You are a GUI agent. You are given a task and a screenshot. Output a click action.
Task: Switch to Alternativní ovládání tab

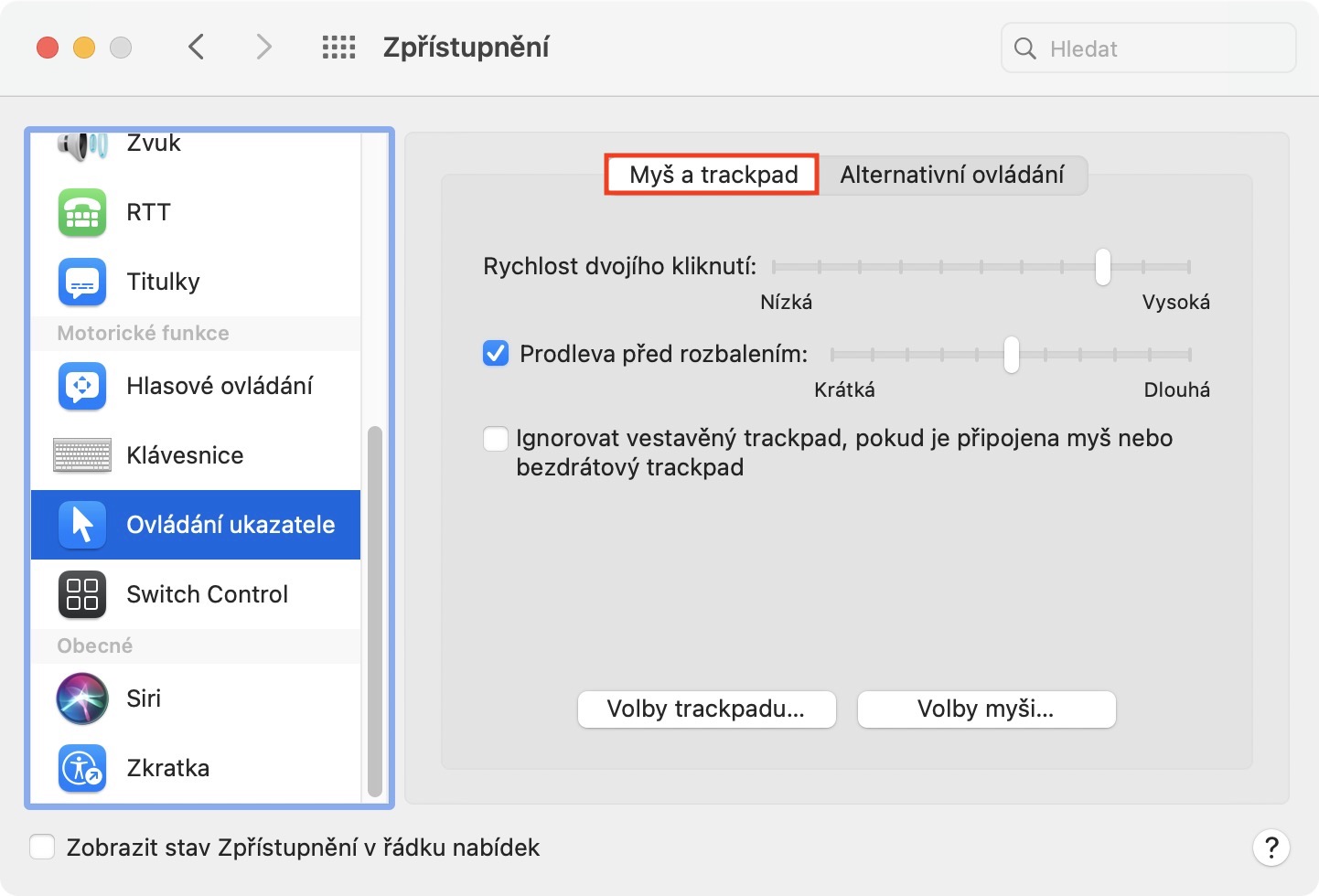[x=951, y=175]
